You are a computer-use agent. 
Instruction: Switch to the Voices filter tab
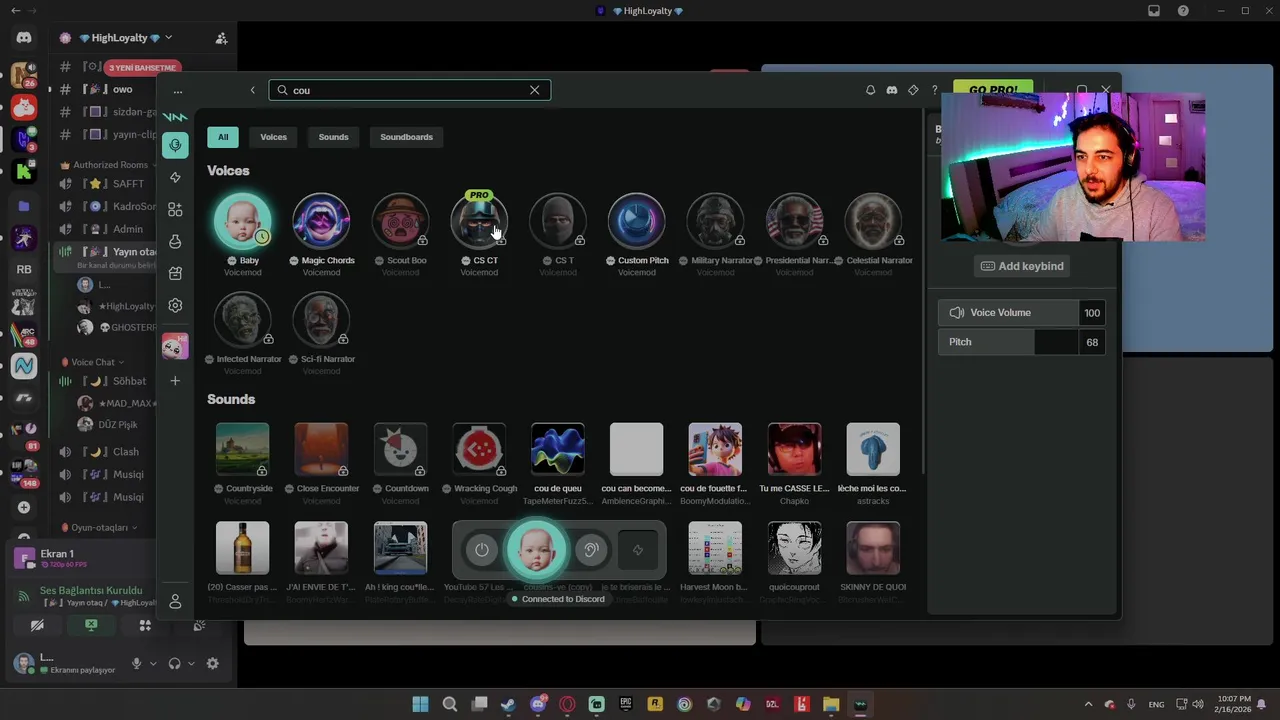coord(273,137)
